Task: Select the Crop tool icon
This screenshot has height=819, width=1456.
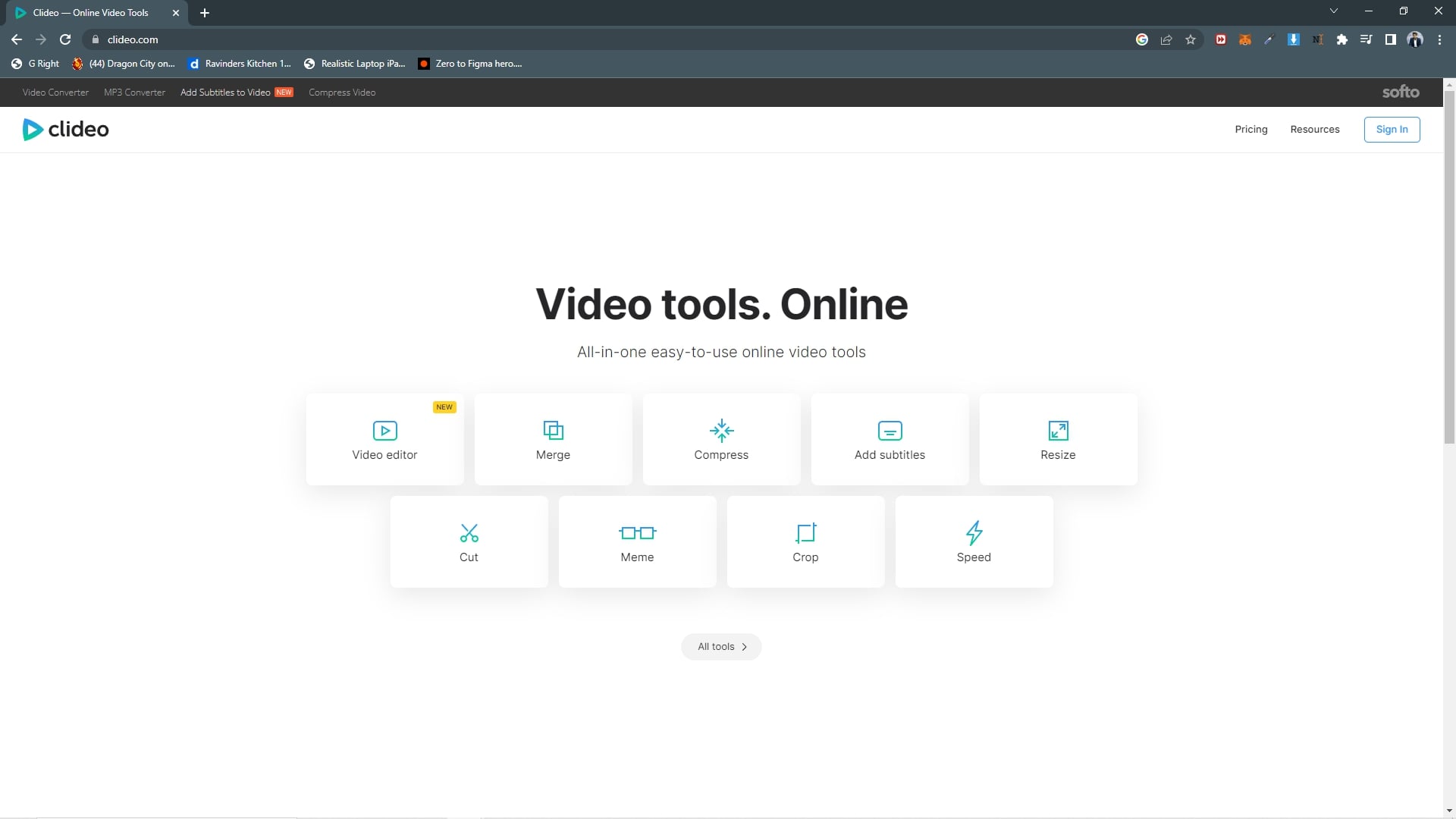Action: click(x=805, y=533)
